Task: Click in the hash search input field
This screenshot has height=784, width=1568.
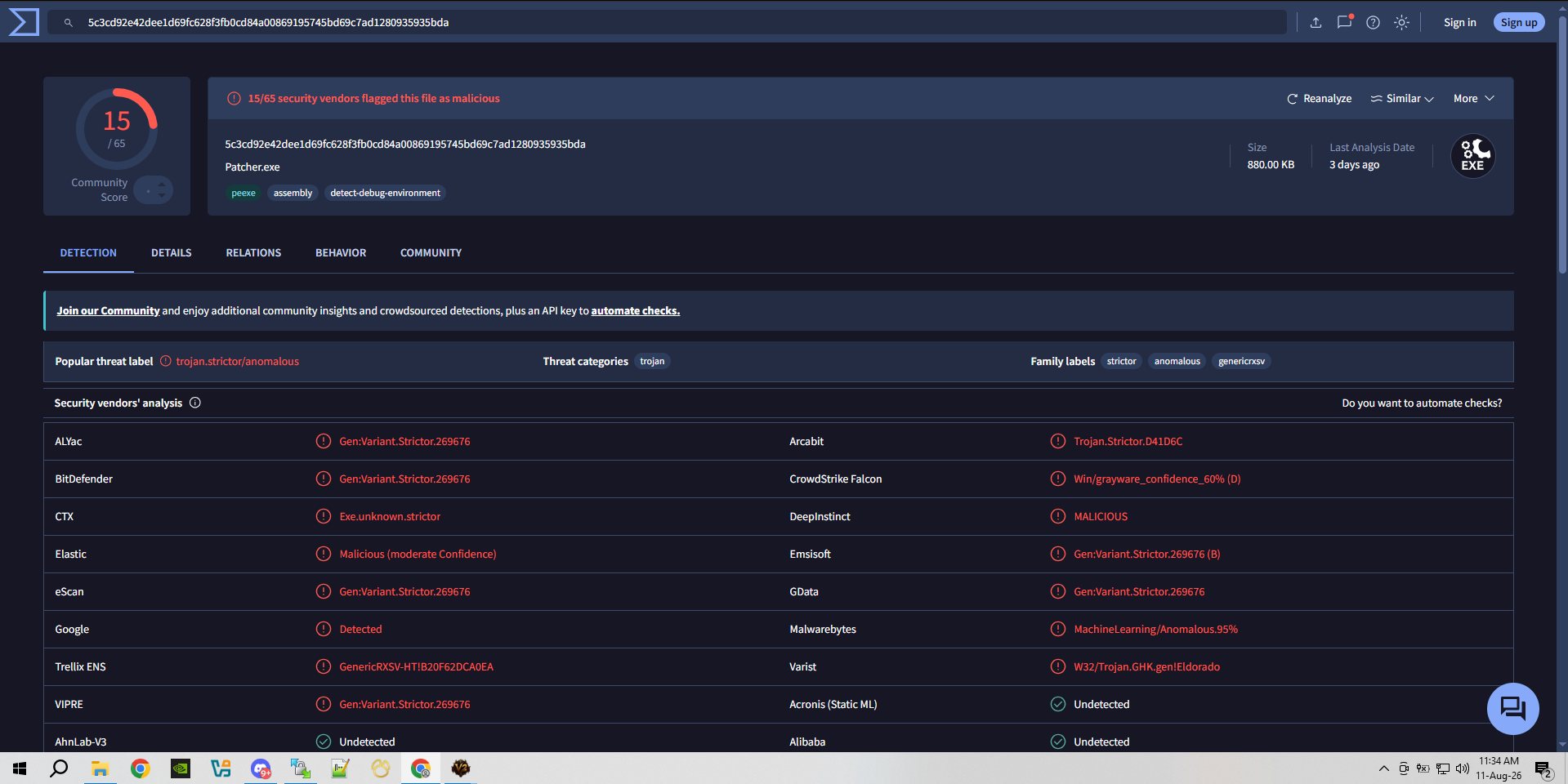Action: 667,23
